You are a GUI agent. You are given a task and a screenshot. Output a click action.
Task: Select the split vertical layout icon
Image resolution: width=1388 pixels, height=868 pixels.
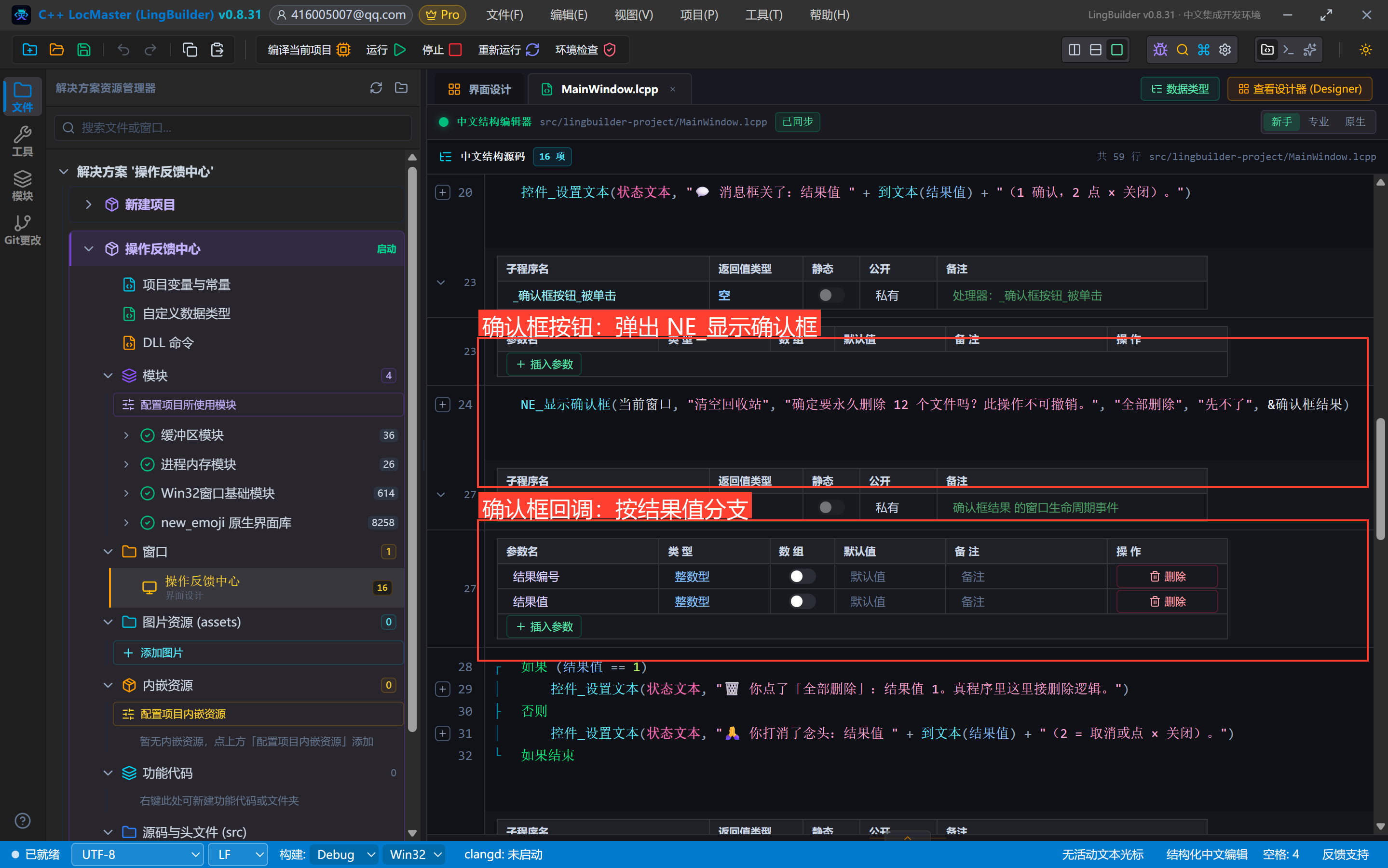point(1074,50)
